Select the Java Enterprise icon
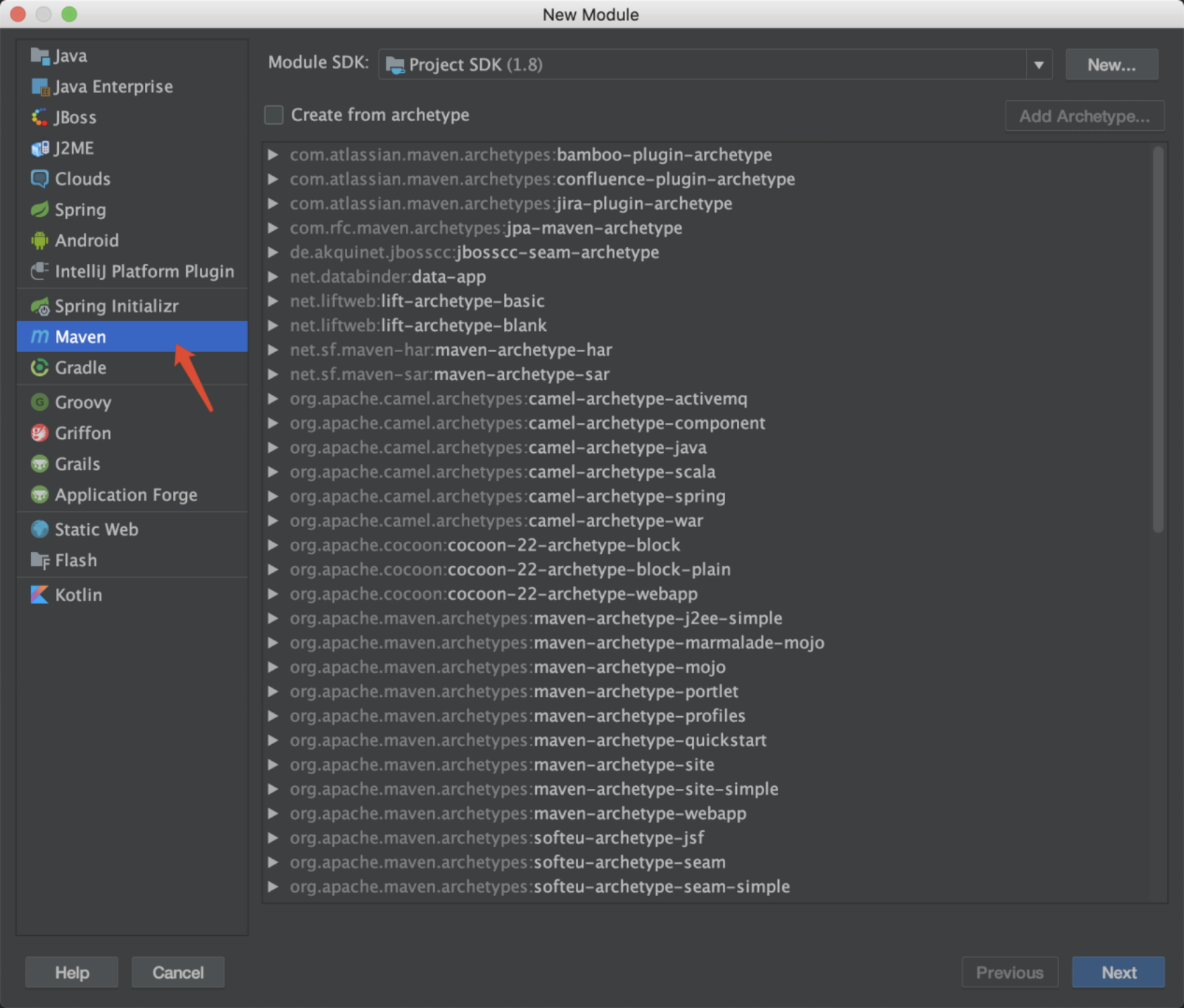Screen dimensions: 1184x1008 (x=40, y=87)
